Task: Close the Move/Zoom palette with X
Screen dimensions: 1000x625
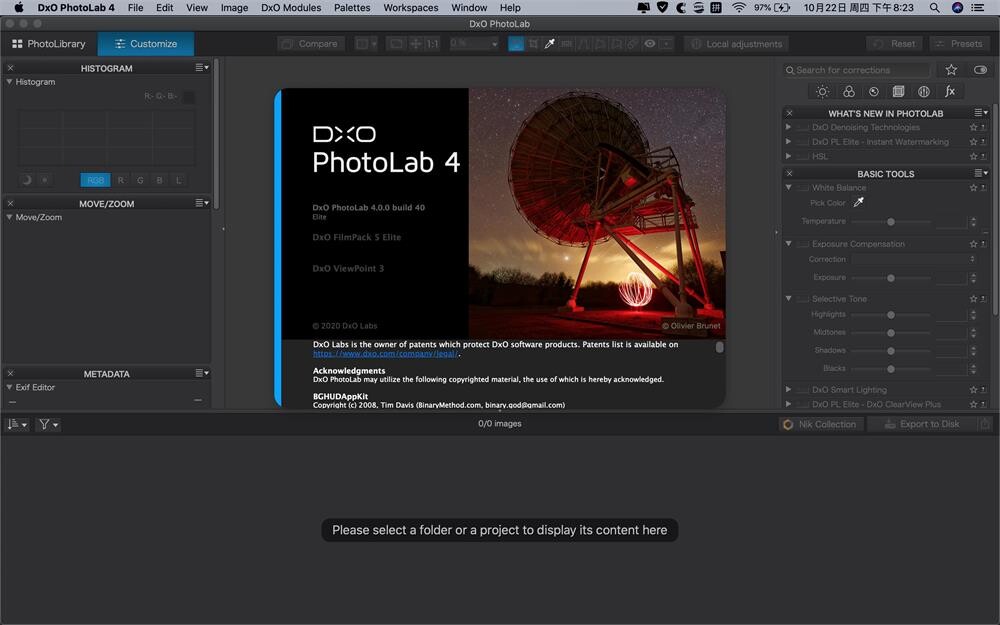Action: (x=10, y=203)
